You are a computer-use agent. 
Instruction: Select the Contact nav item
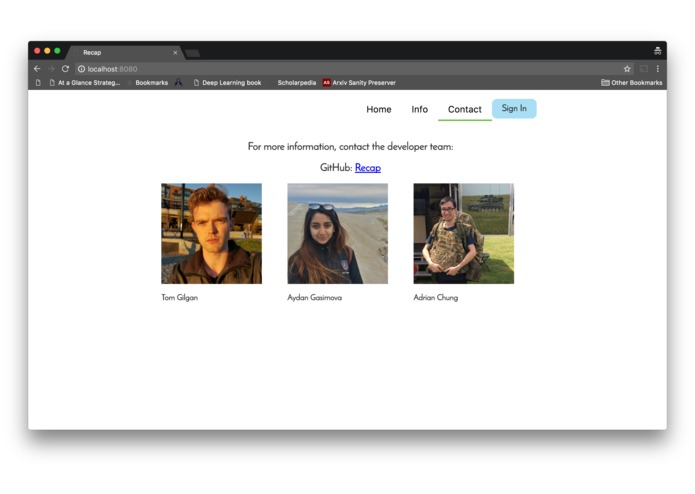[x=465, y=109]
